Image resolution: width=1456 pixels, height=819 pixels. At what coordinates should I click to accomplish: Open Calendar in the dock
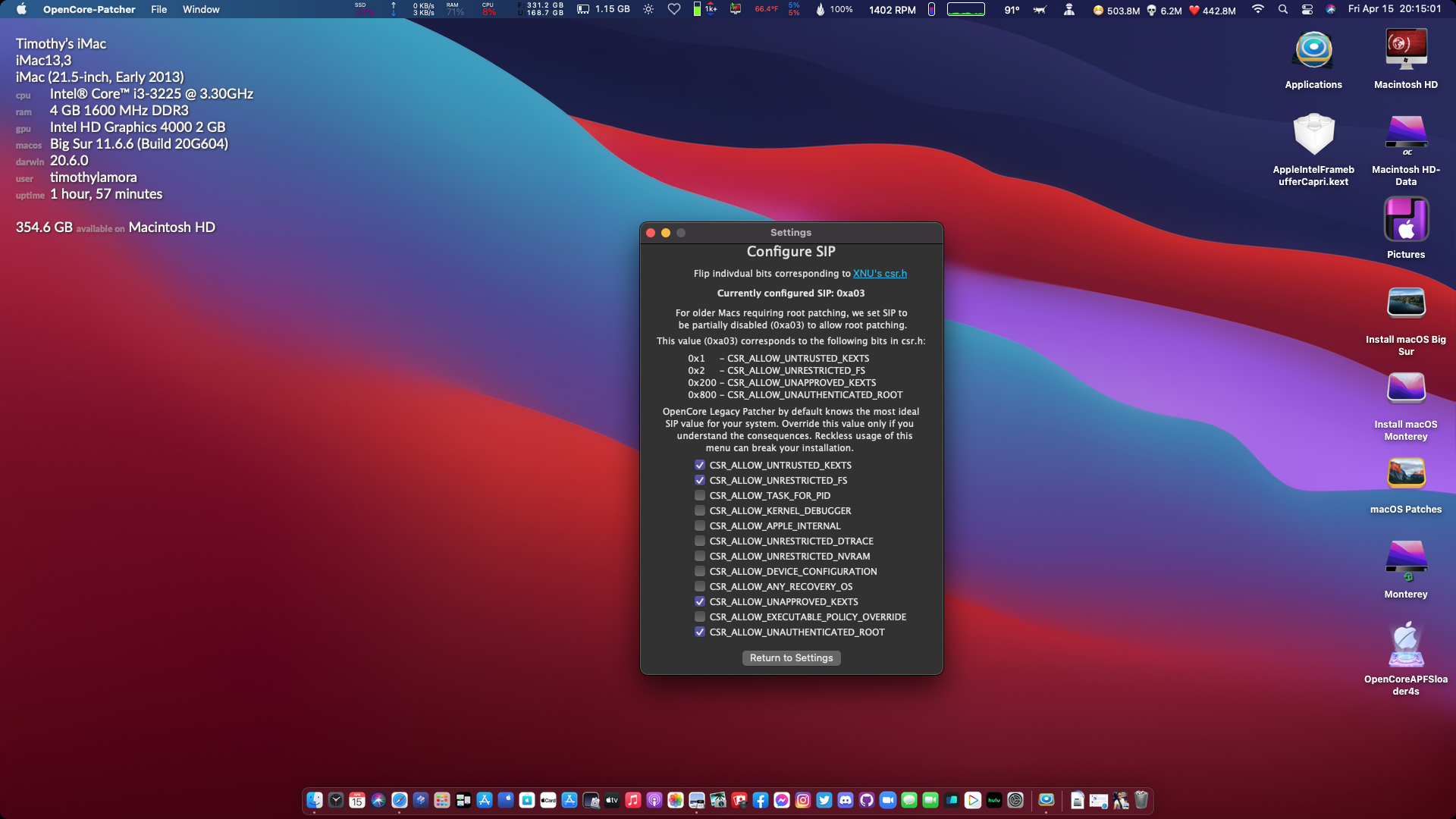pyautogui.click(x=357, y=800)
